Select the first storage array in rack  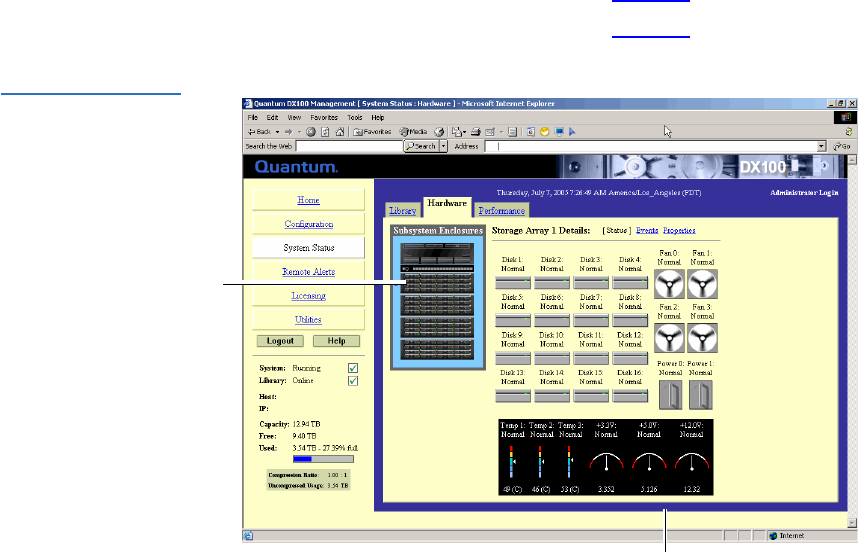437,283
